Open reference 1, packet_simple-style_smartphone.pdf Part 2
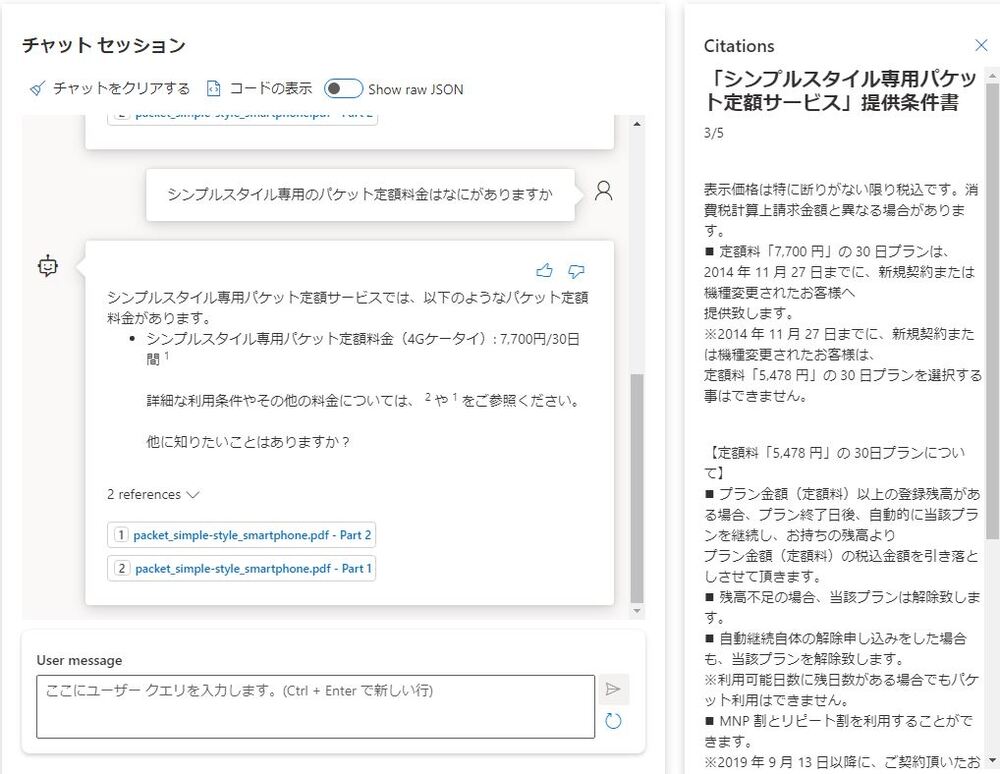The height and width of the screenshot is (774, 1000). pyautogui.click(x=242, y=535)
